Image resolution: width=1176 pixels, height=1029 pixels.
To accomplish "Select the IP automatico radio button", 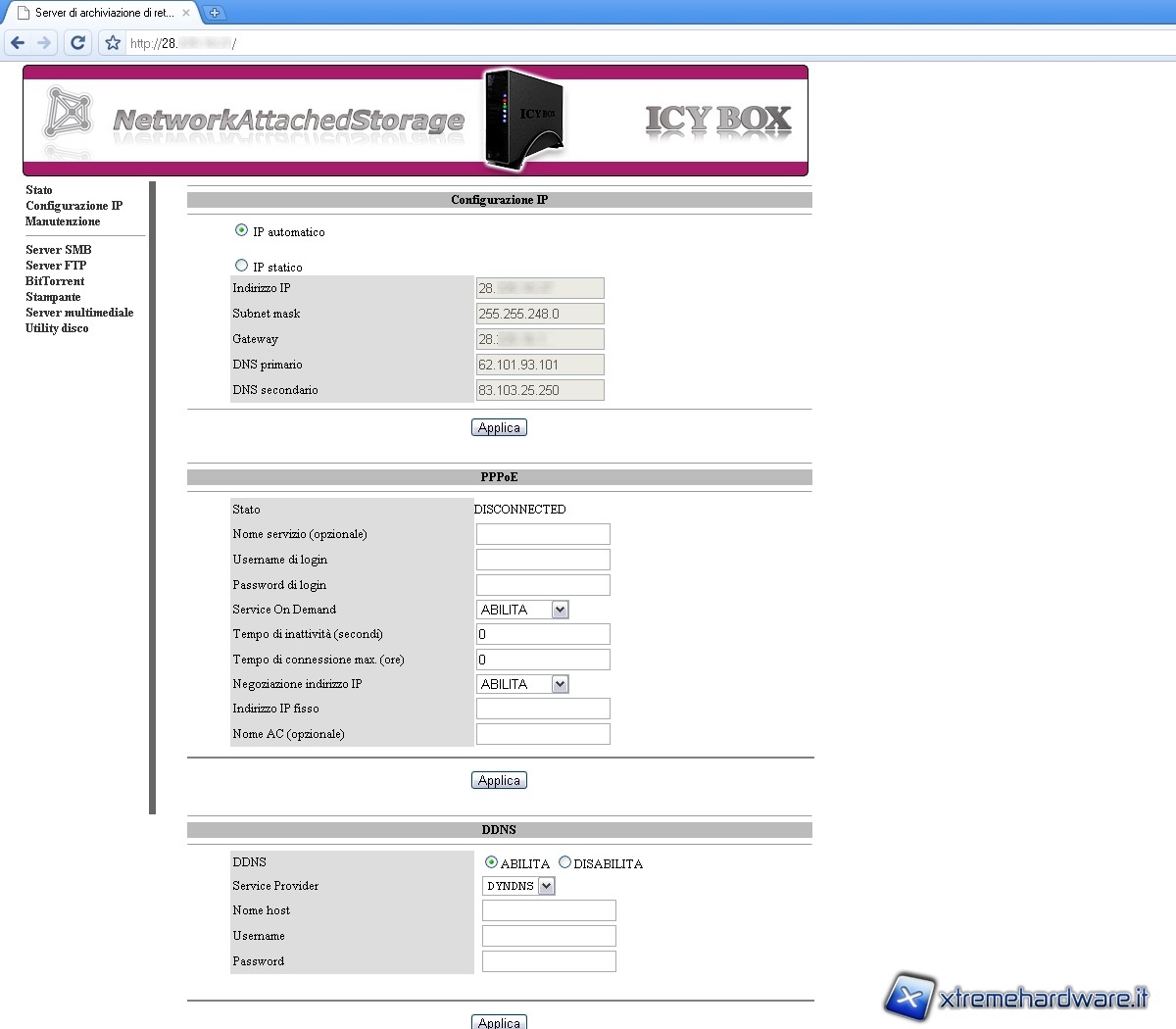I will pyautogui.click(x=242, y=230).
